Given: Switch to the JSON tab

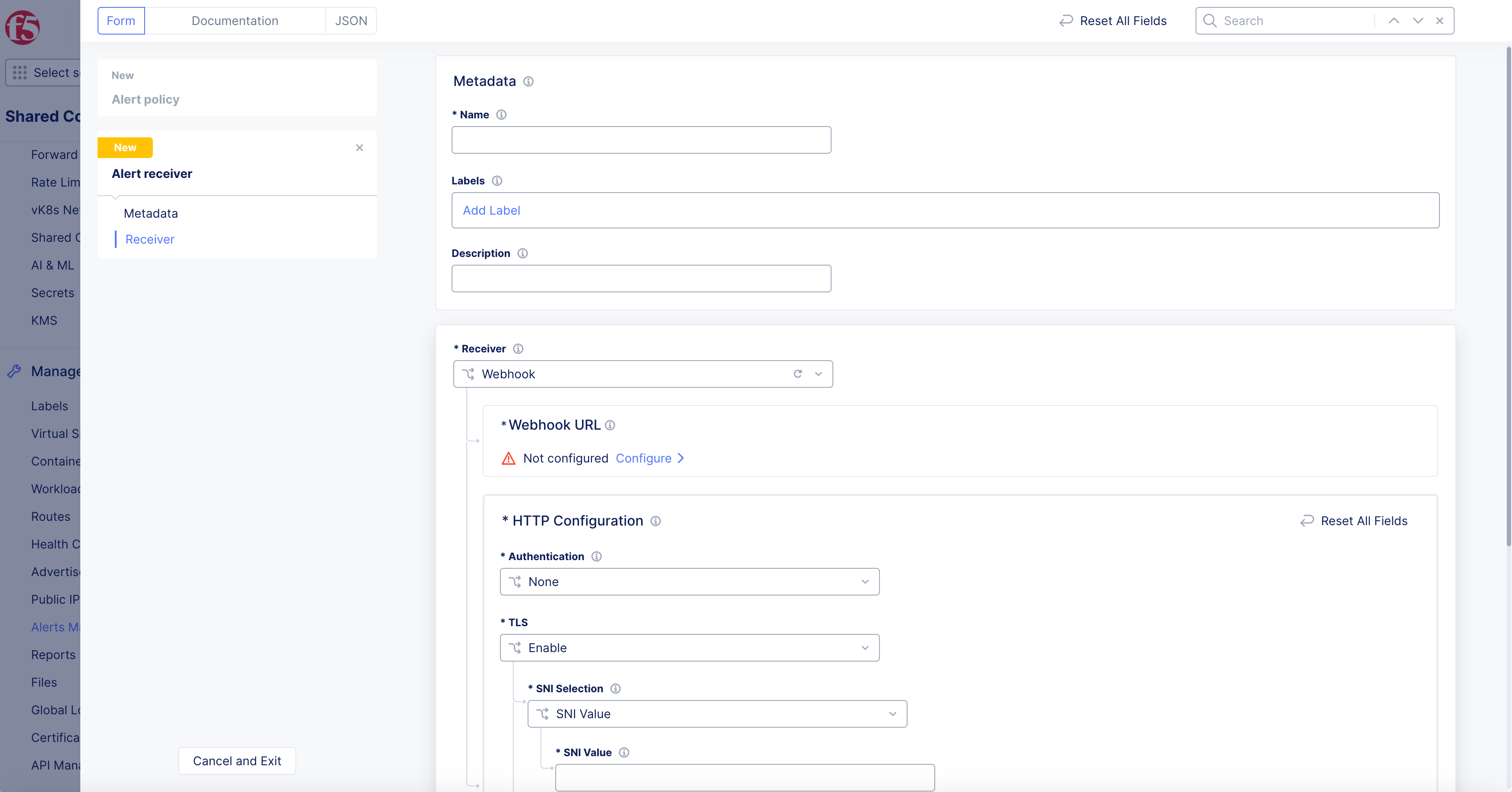Looking at the screenshot, I should [x=351, y=21].
